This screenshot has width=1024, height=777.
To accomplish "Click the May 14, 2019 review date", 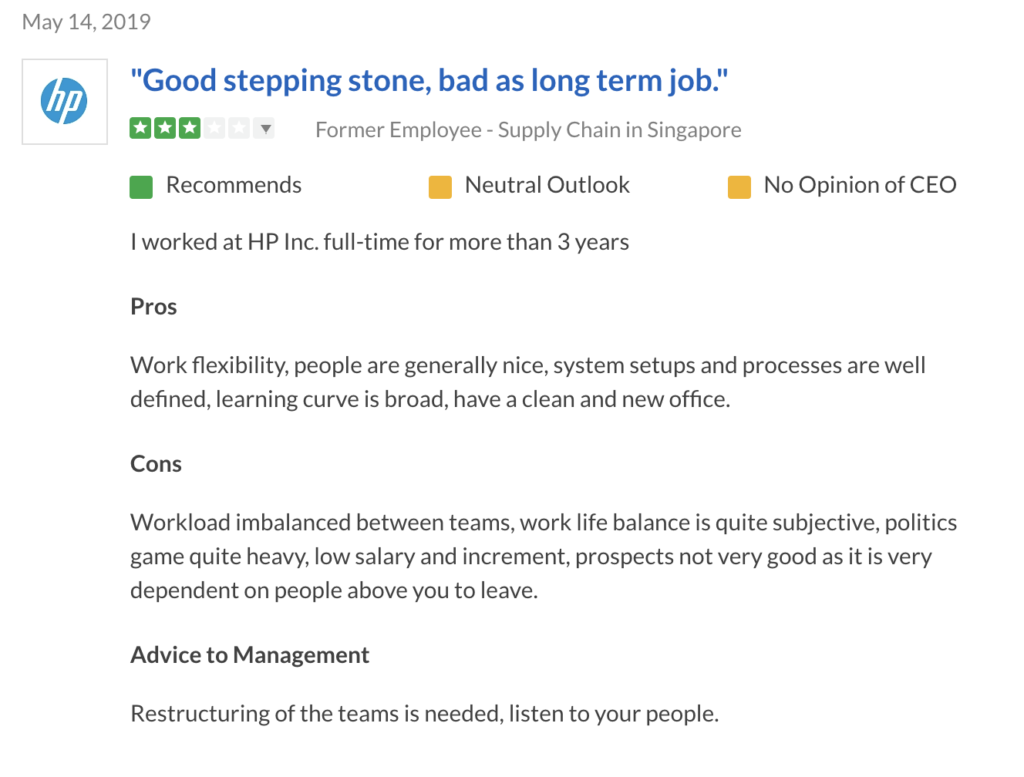I will coord(86,21).
